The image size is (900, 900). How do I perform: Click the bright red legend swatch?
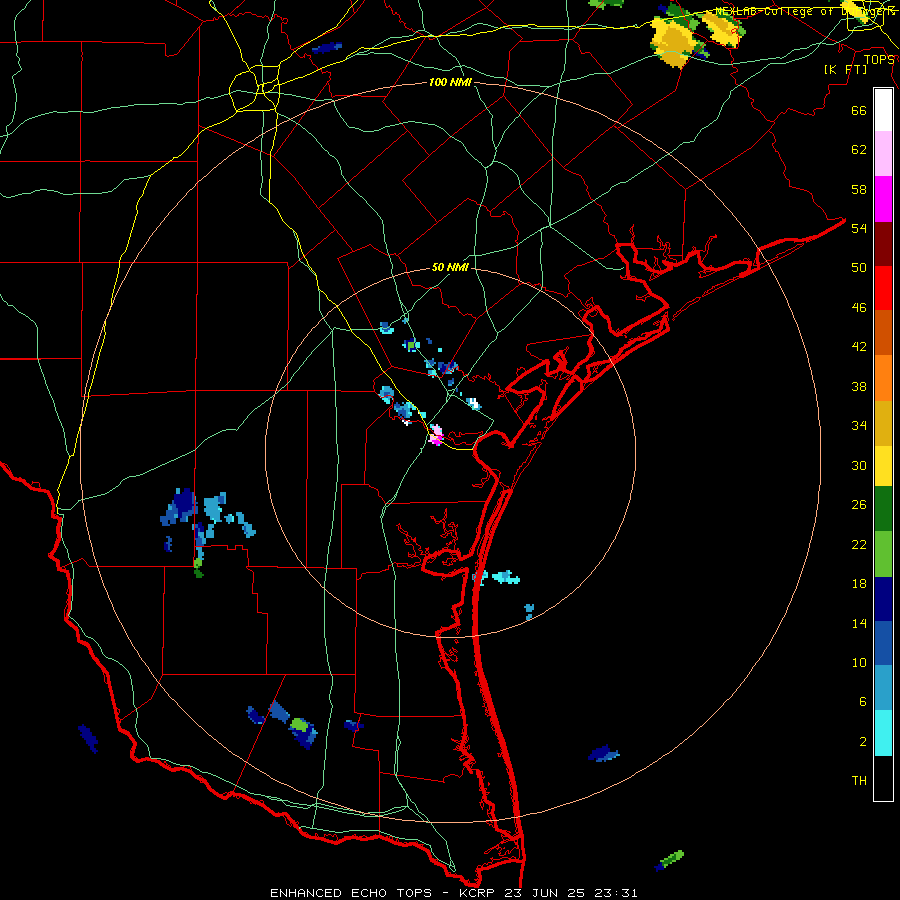tap(883, 288)
